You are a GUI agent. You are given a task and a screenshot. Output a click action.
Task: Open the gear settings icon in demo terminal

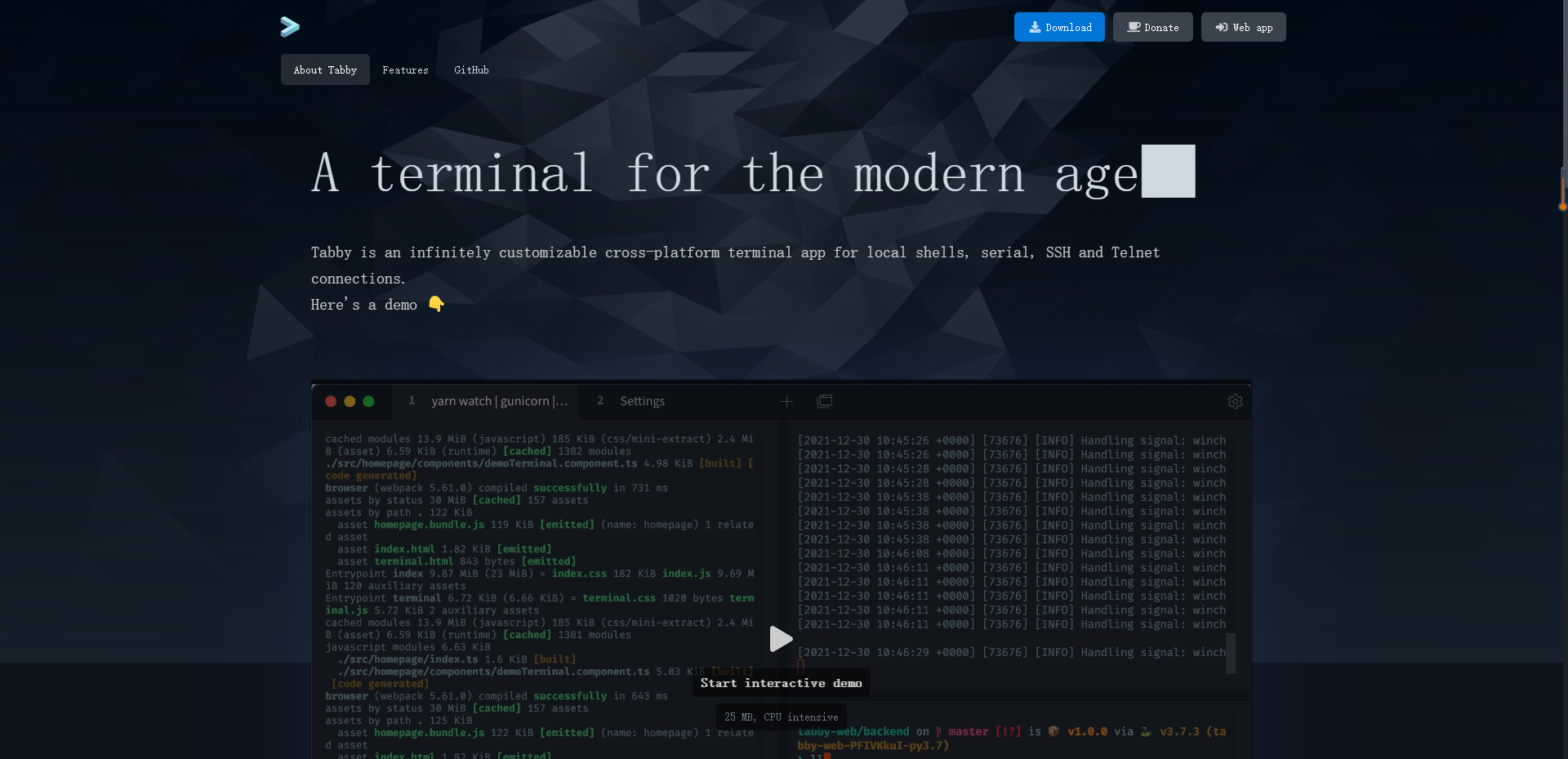click(1235, 401)
